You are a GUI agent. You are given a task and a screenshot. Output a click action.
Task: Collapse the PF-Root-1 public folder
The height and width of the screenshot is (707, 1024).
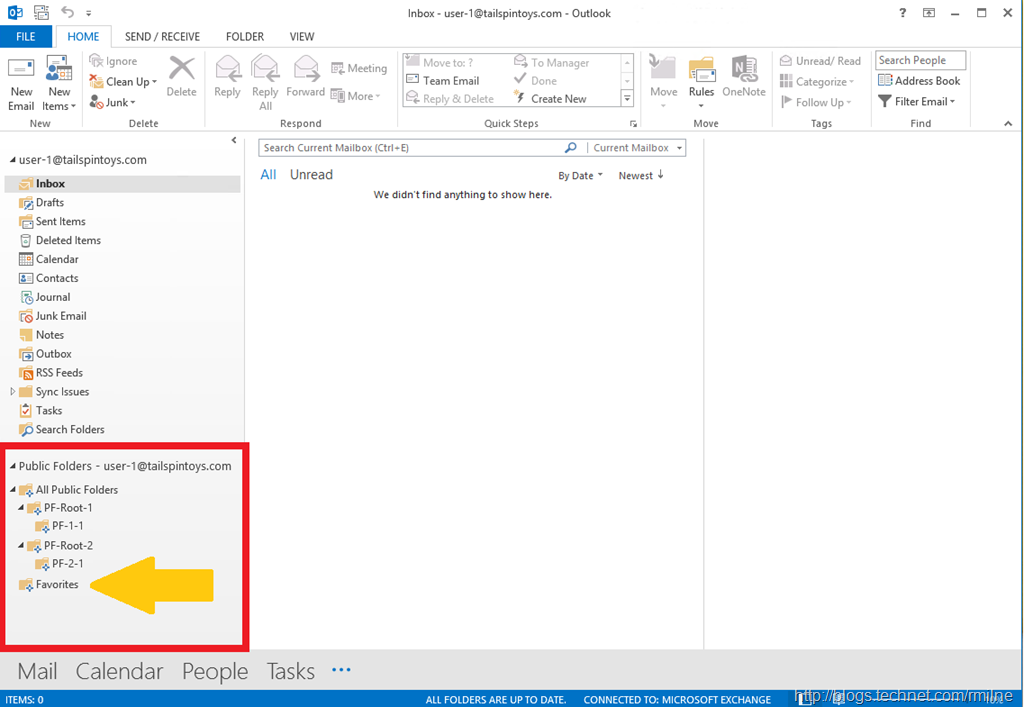(23, 507)
